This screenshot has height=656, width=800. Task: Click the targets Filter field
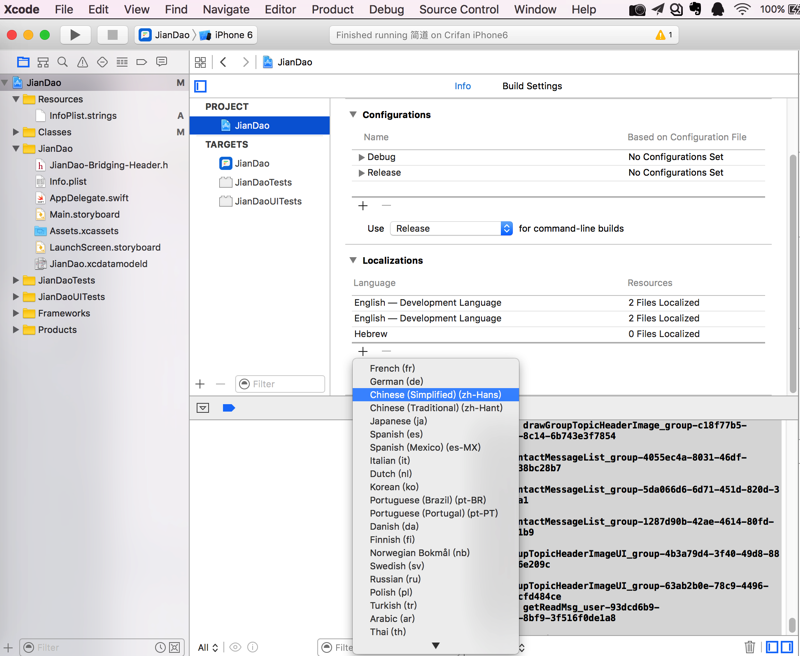(280, 384)
